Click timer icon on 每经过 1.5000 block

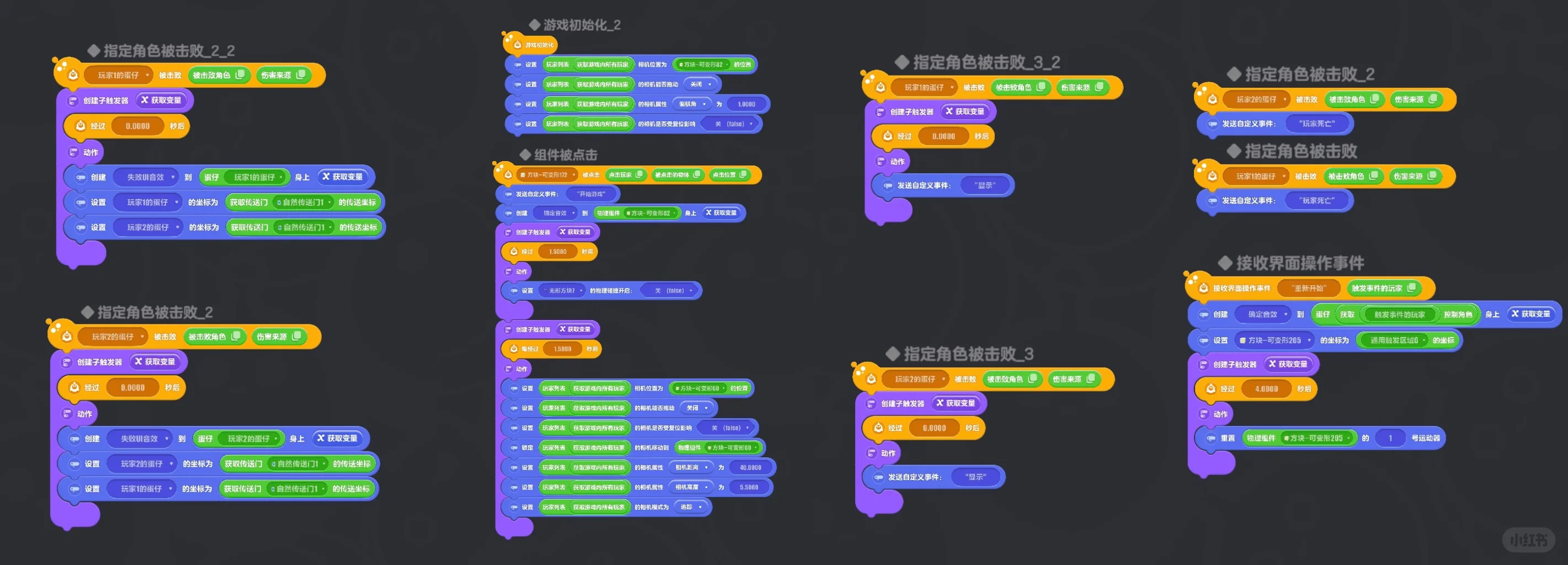(513, 349)
